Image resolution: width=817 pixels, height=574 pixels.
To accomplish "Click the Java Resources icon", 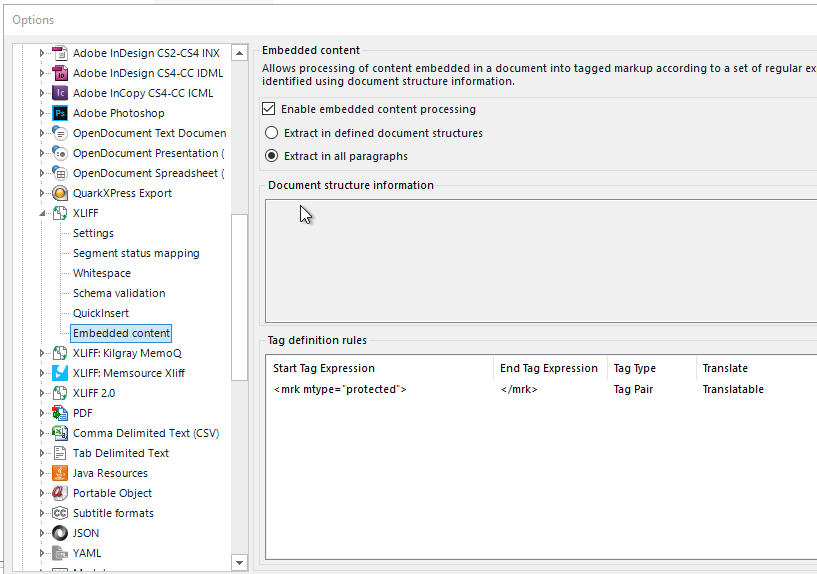I will pyautogui.click(x=60, y=473).
